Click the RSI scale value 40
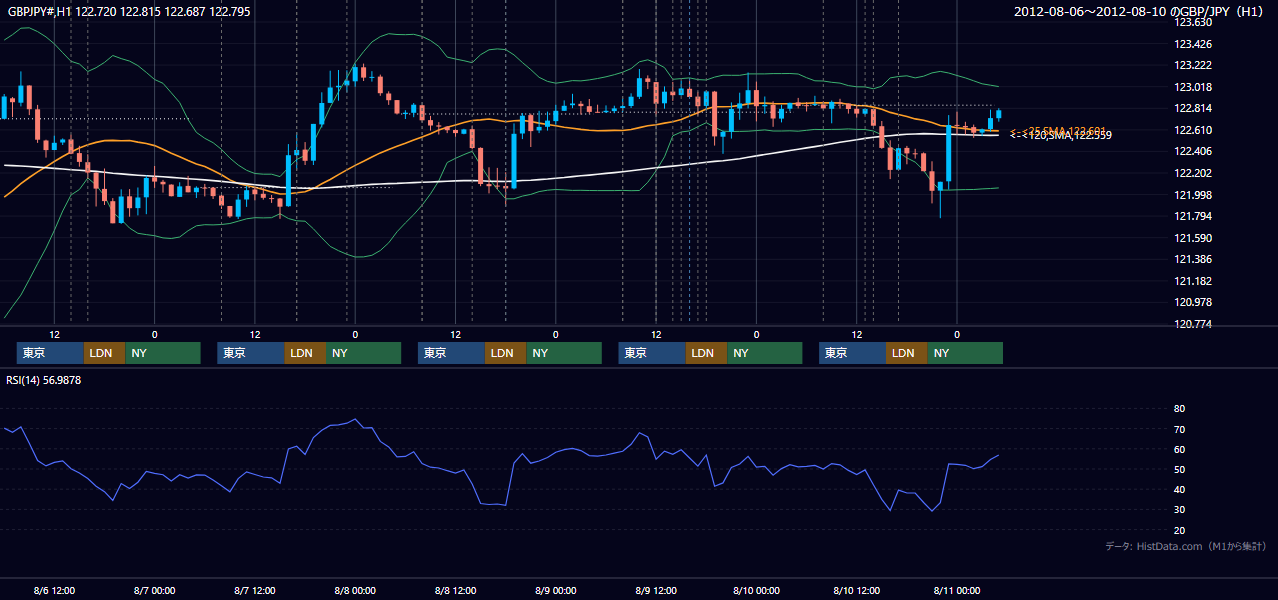This screenshot has width=1278, height=600. pyautogui.click(x=1179, y=490)
